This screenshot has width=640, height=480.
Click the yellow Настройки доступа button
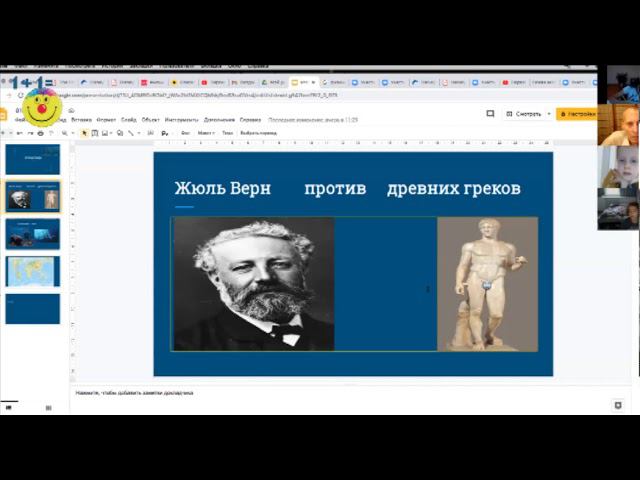577,114
